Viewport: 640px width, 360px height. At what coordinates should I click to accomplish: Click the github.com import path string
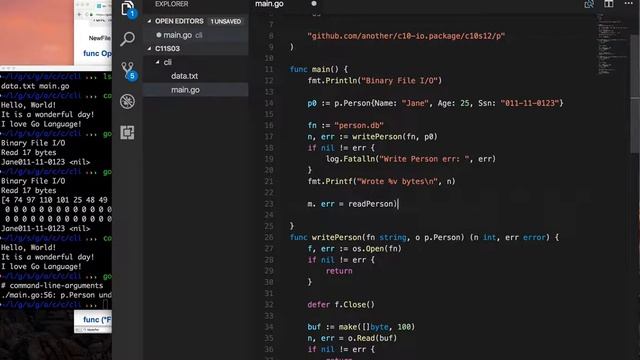406,36
